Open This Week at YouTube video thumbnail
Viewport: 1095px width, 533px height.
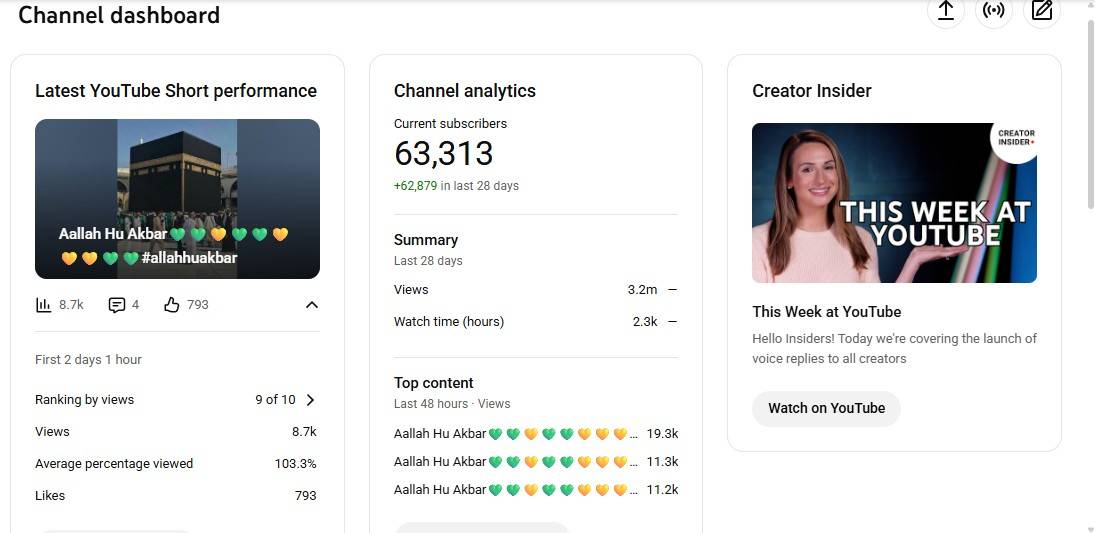(893, 203)
